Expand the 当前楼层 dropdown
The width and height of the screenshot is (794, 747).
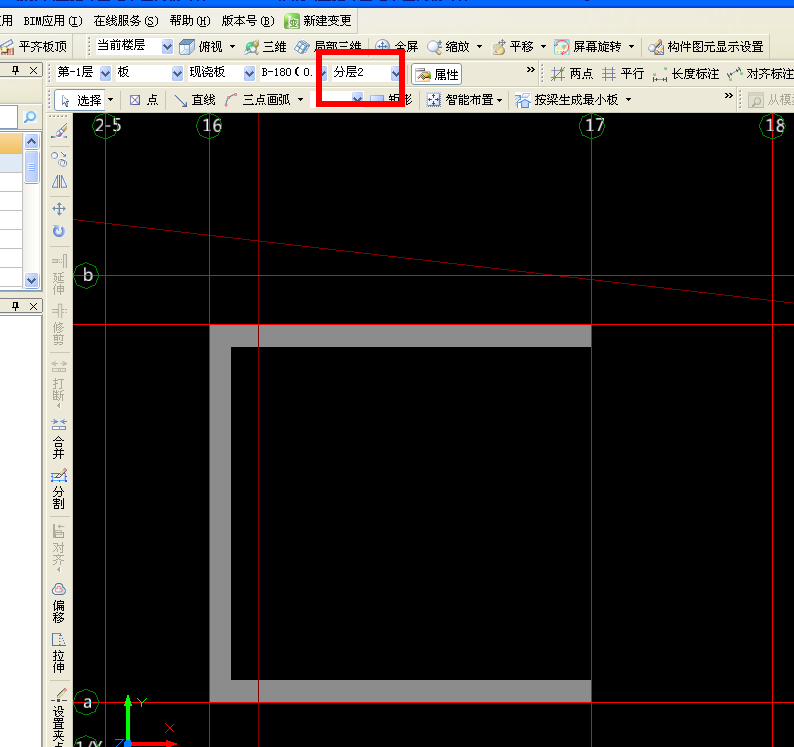[167, 47]
